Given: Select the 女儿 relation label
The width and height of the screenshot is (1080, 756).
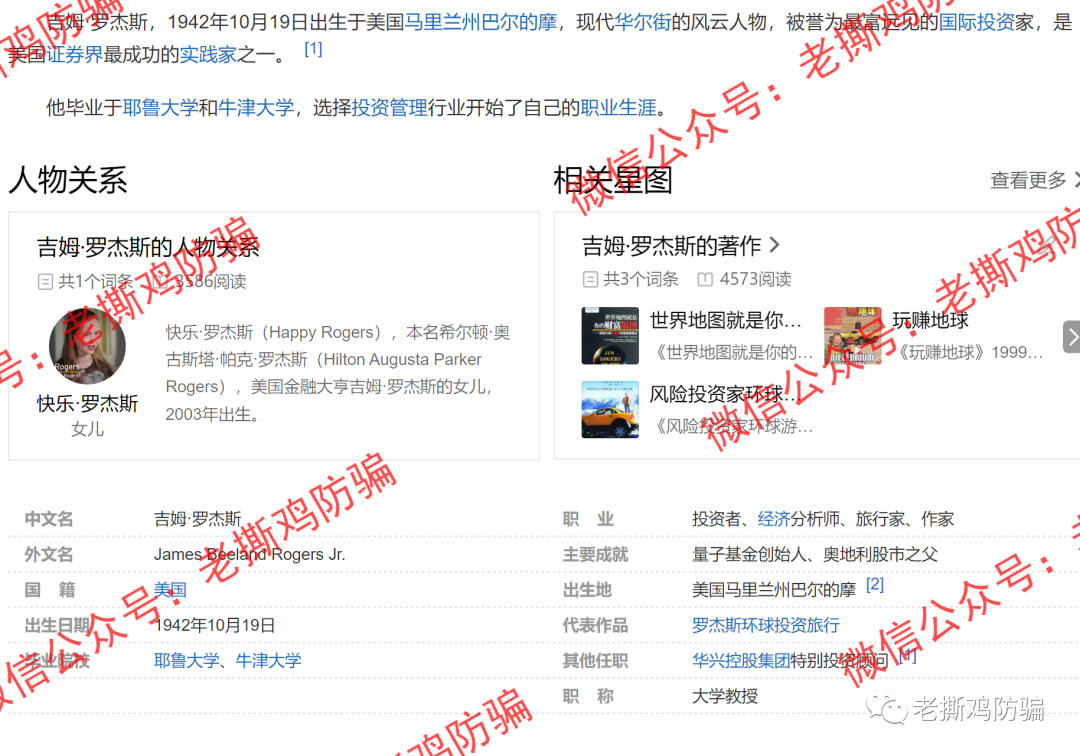Looking at the screenshot, I should [87, 430].
